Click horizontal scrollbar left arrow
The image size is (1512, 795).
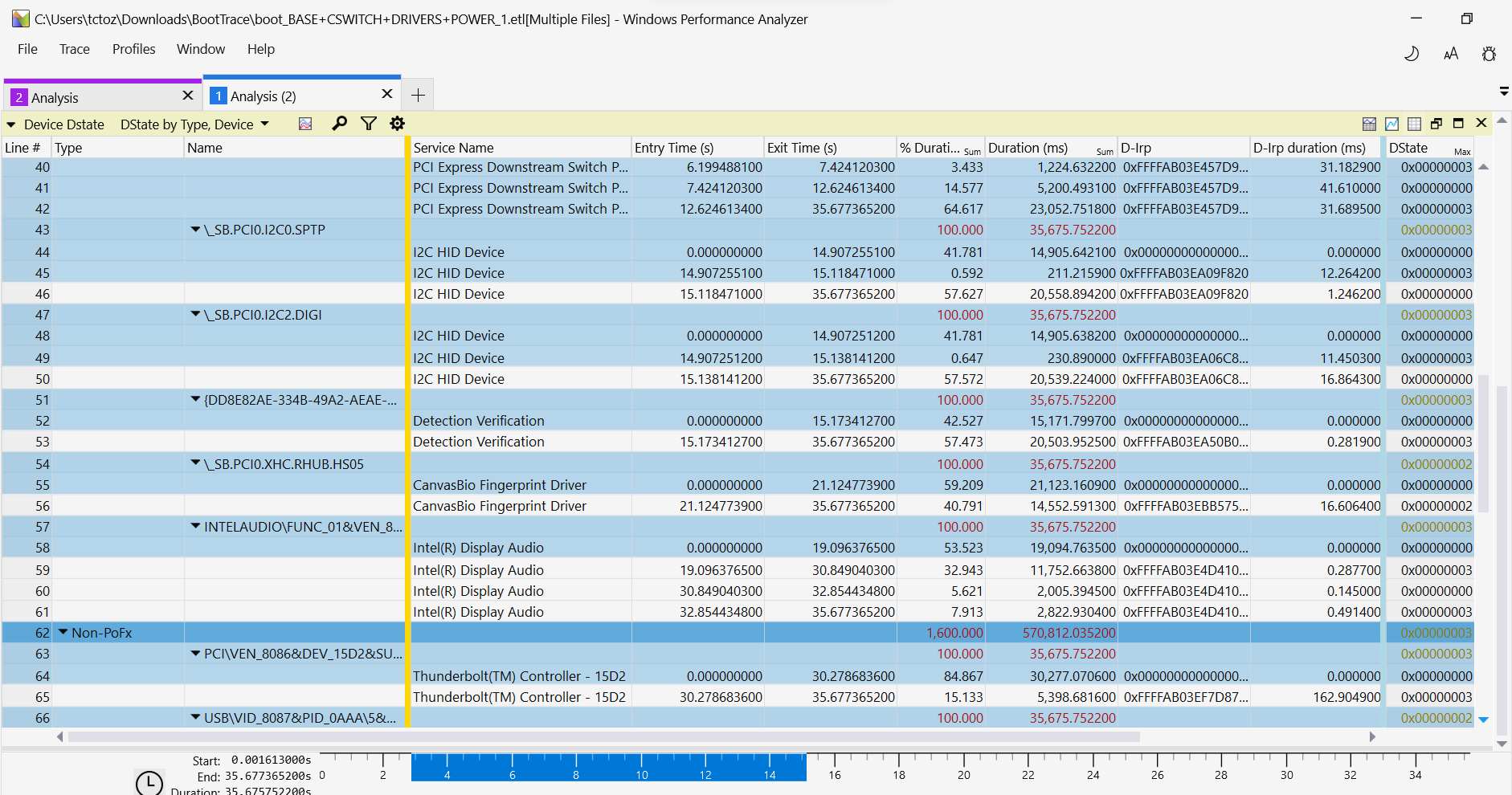tap(59, 736)
